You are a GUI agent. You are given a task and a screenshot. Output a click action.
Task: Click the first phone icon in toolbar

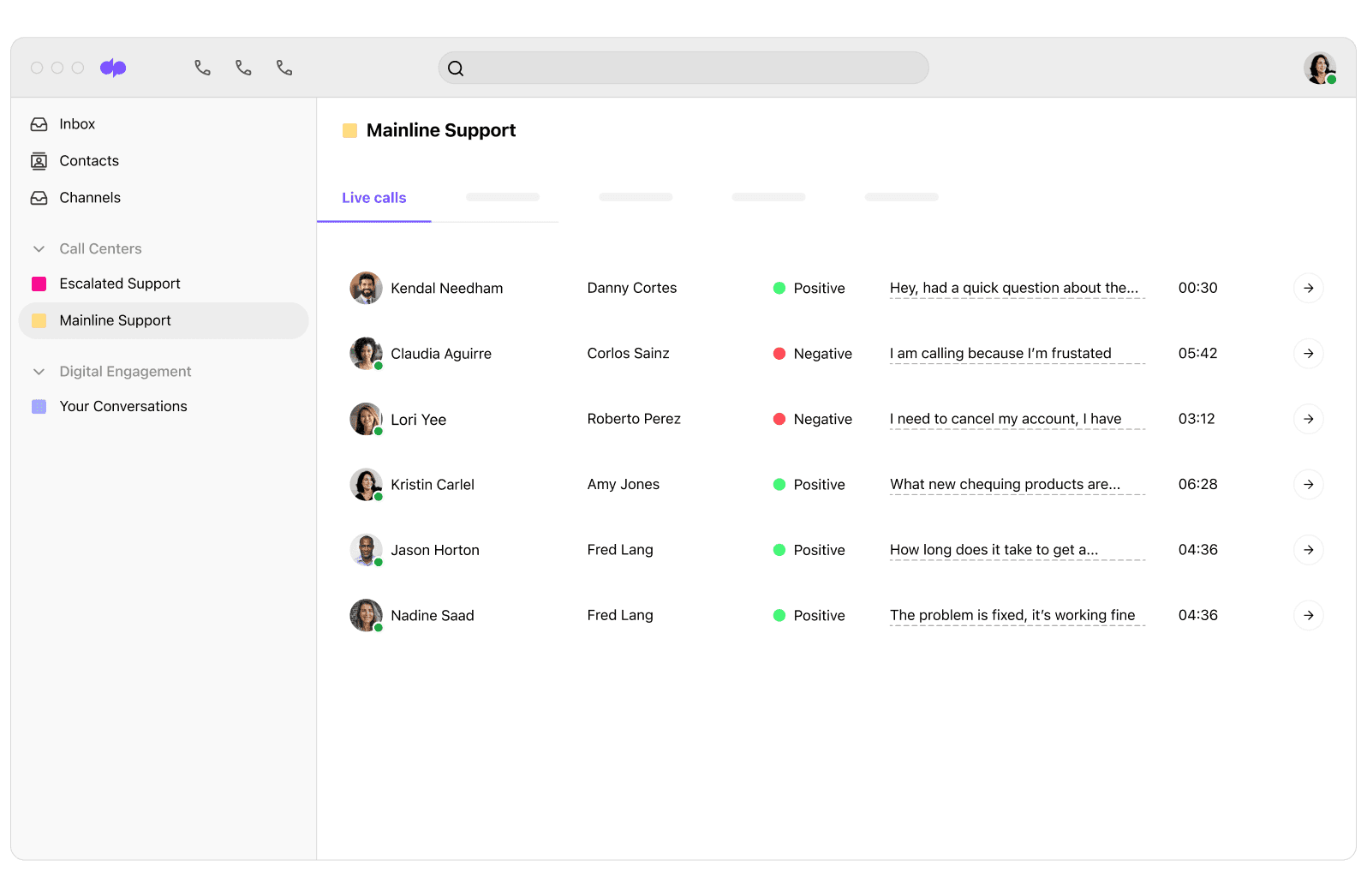pos(202,68)
